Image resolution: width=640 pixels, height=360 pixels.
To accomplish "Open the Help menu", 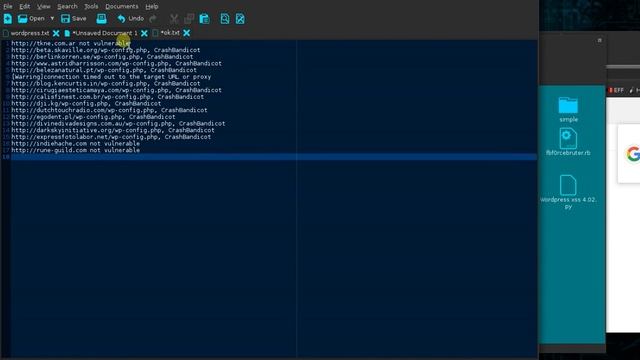I will [152, 7].
